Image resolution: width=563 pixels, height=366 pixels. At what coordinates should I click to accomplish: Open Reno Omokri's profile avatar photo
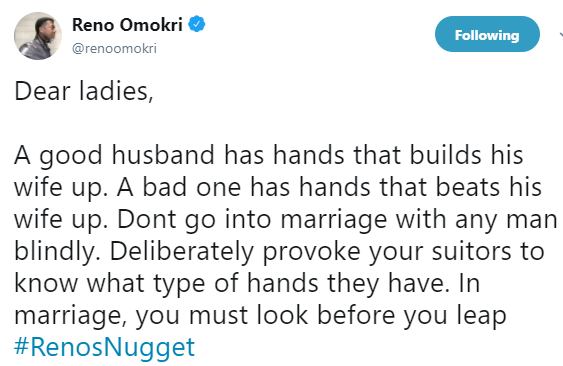coord(38,36)
